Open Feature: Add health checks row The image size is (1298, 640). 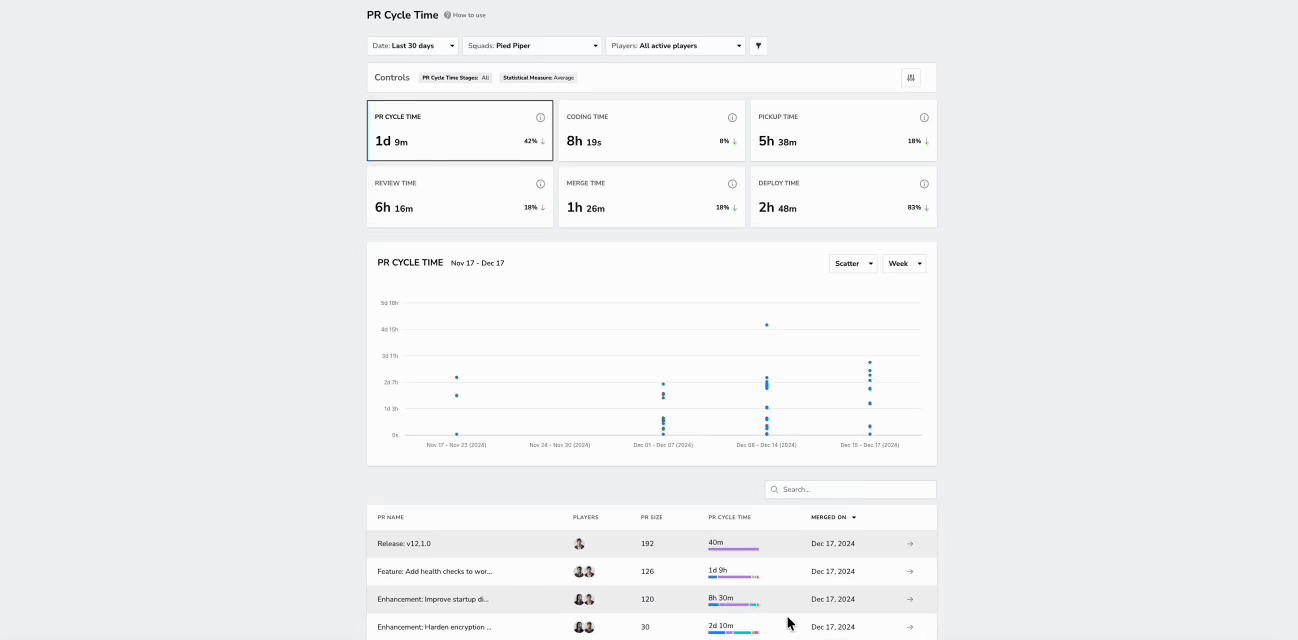coord(652,572)
